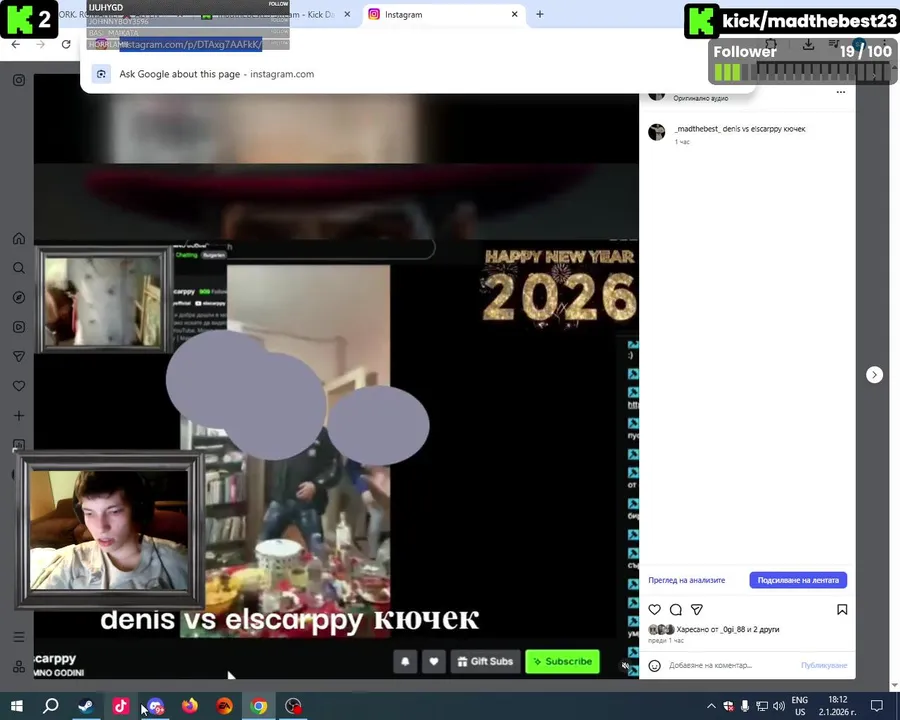The width and height of the screenshot is (900, 720).
Task: Click the Create plus icon
Action: (19, 416)
